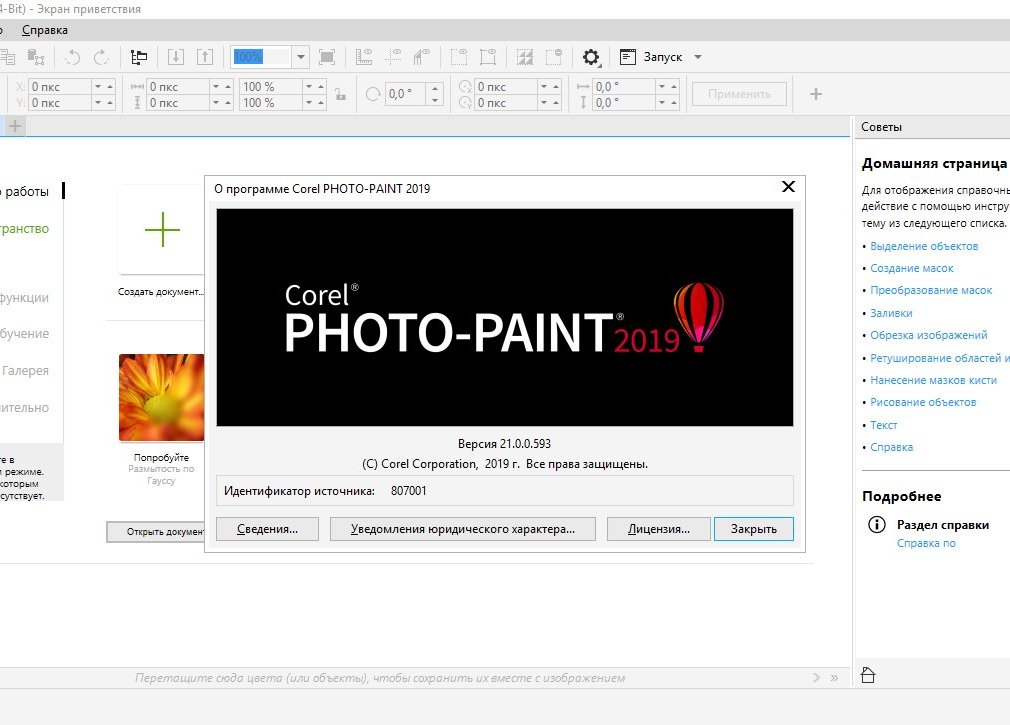Click the Идентификатор источника value 807001
The width and height of the screenshot is (1010, 725).
tap(408, 491)
